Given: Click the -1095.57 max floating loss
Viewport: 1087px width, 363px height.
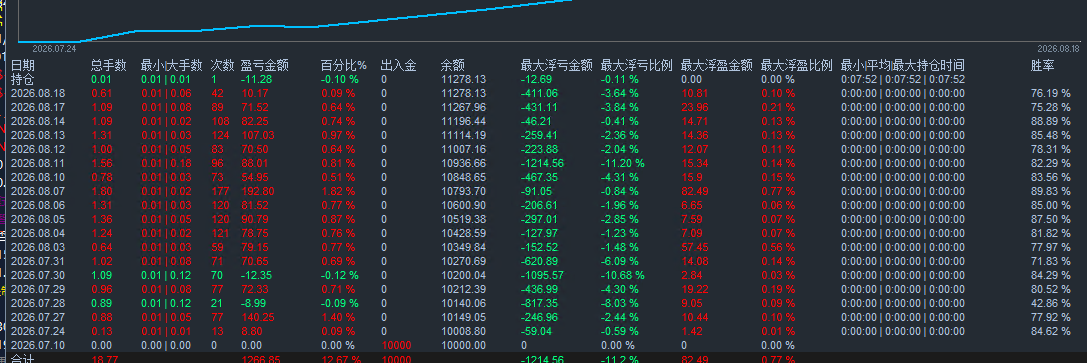Looking at the screenshot, I should click(x=542, y=275).
